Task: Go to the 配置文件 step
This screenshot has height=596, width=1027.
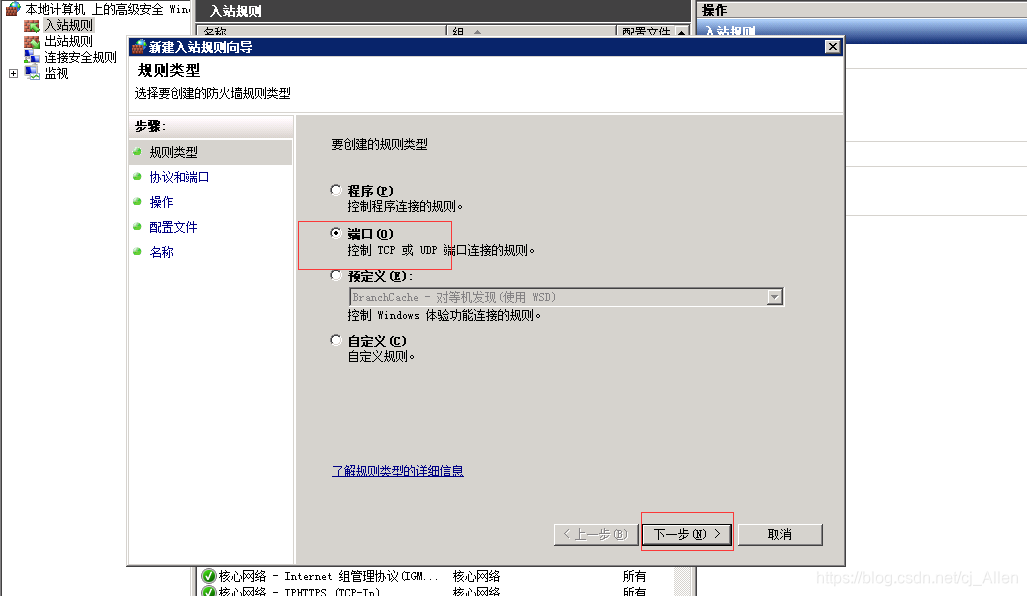Action: click(x=173, y=227)
